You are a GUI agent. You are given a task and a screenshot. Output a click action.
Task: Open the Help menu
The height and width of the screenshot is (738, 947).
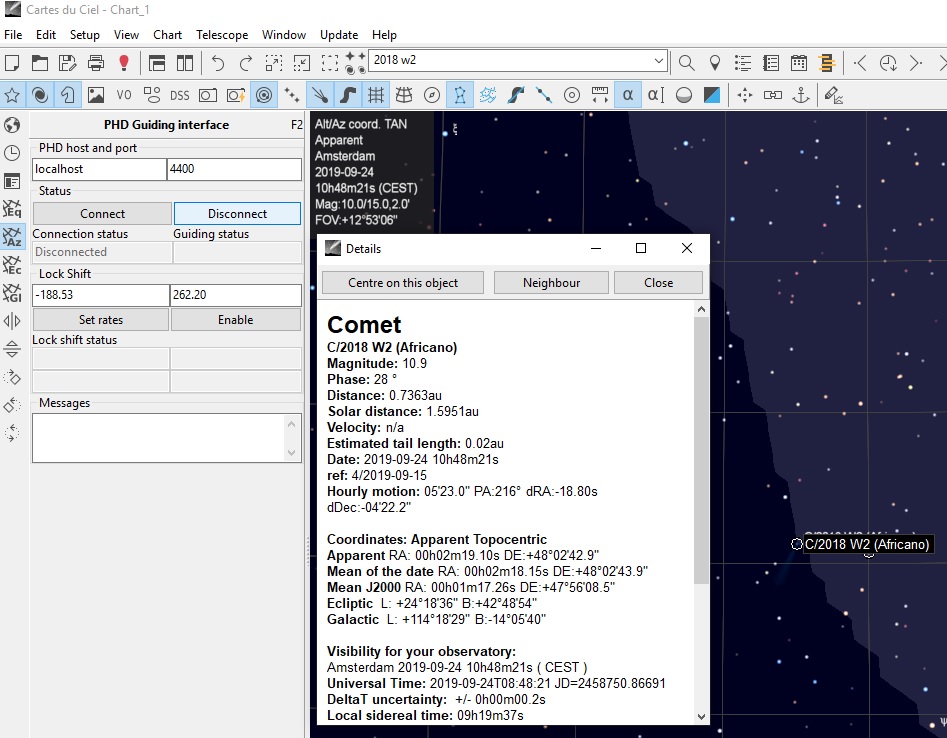pyautogui.click(x=384, y=34)
